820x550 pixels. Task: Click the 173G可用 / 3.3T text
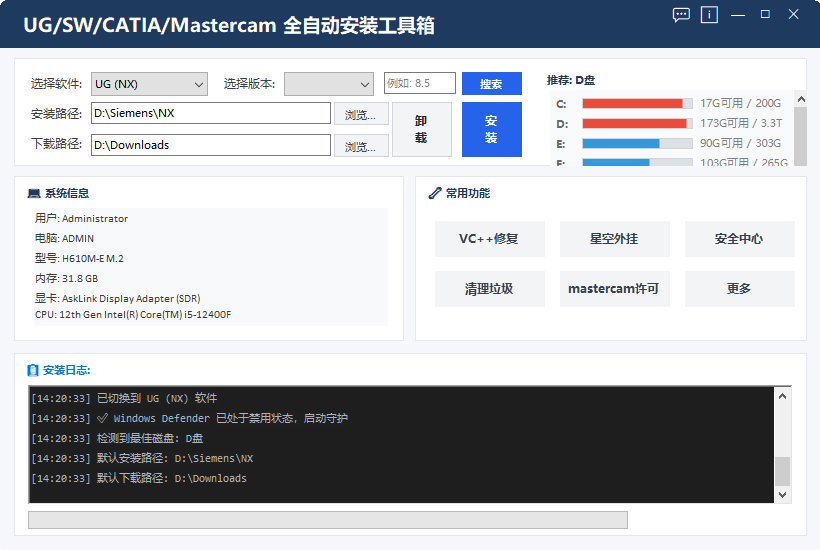click(741, 123)
